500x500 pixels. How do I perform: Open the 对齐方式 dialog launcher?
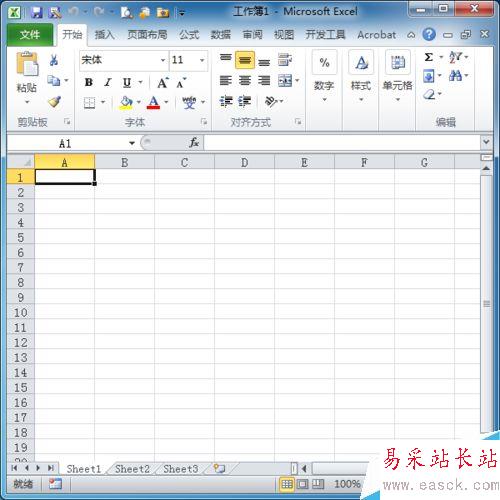point(298,122)
